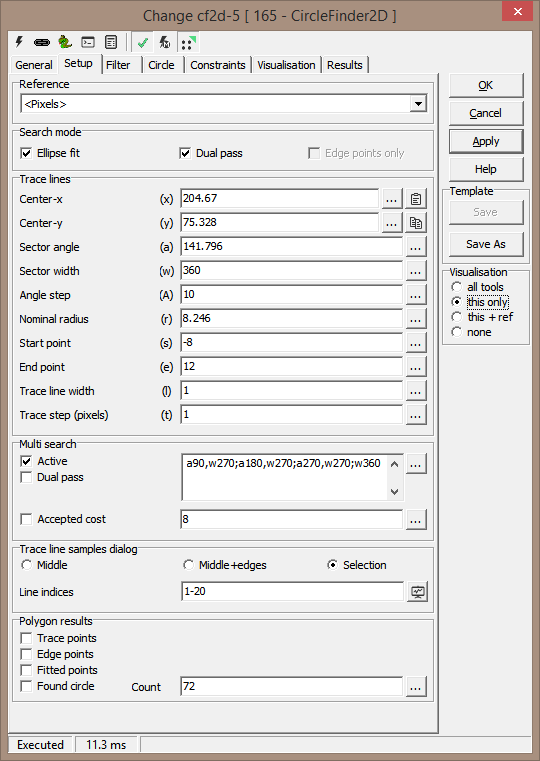Open ellipsis options for Angle step
Viewport: 540px width, 761px height.
(416, 295)
